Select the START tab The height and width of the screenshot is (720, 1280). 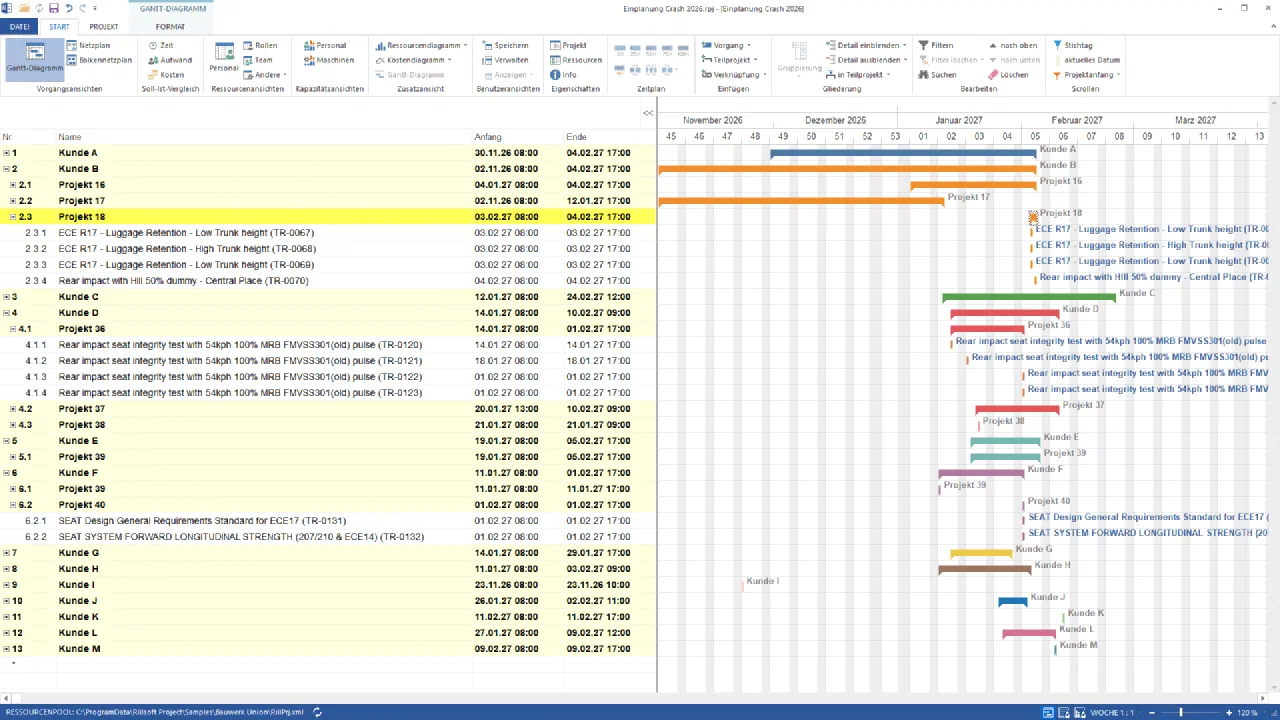click(x=60, y=27)
